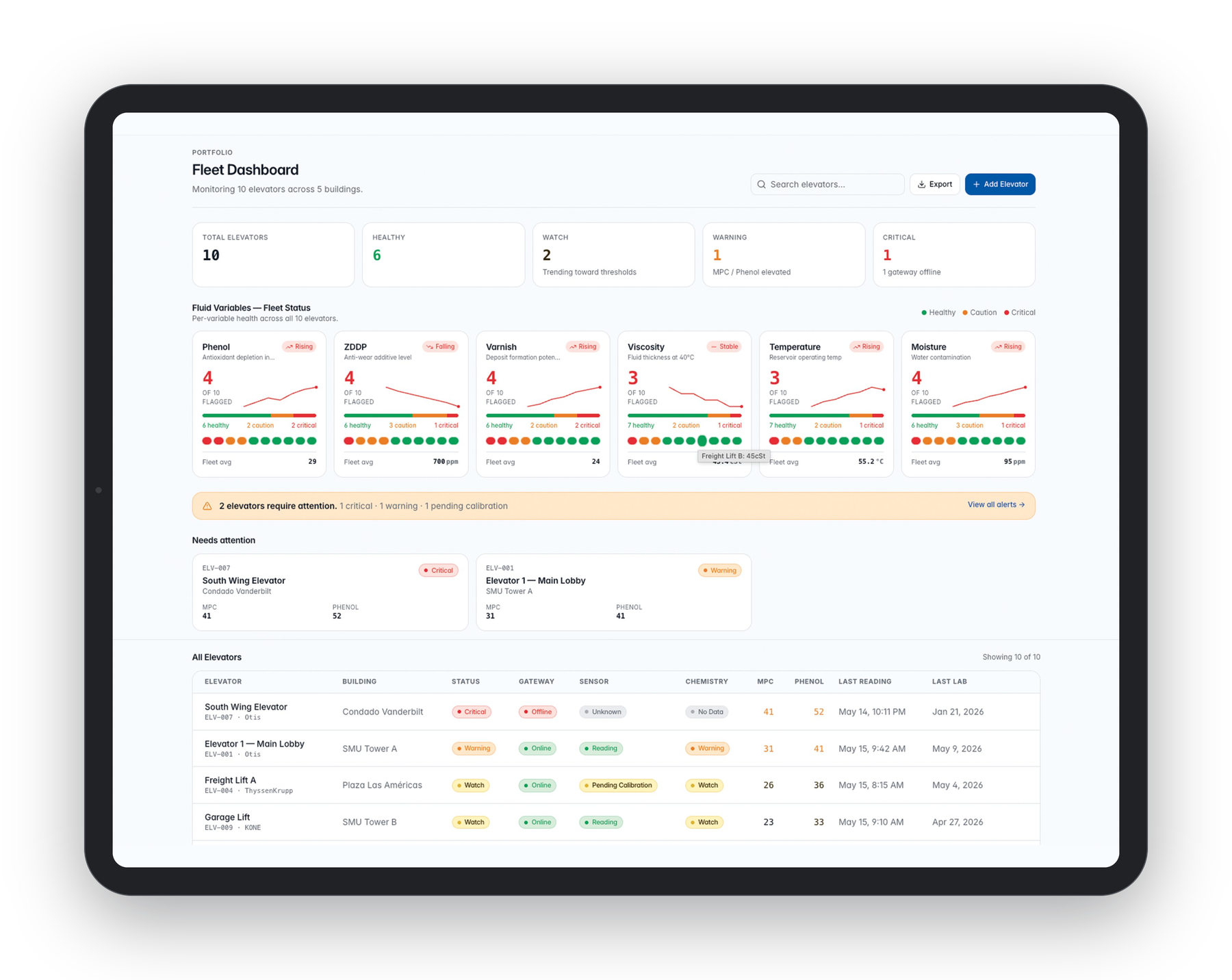Click the Garage Lift elevator name
1232x980 pixels.
227,817
